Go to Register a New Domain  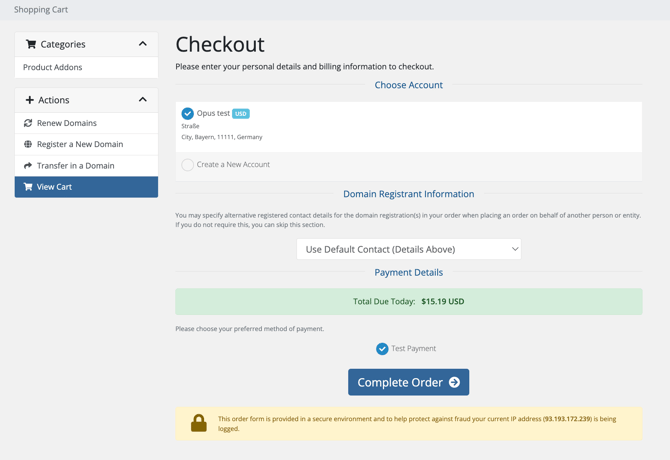[x=86, y=144]
